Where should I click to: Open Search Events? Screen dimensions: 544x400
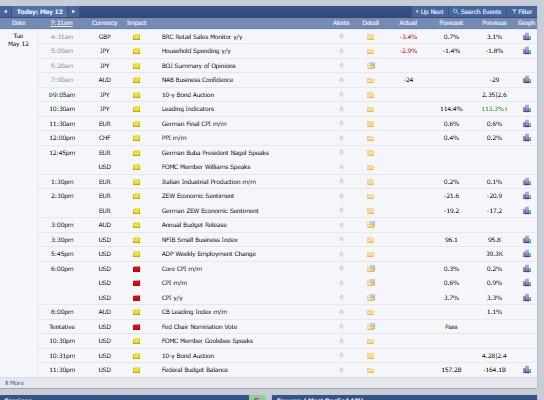(x=477, y=12)
